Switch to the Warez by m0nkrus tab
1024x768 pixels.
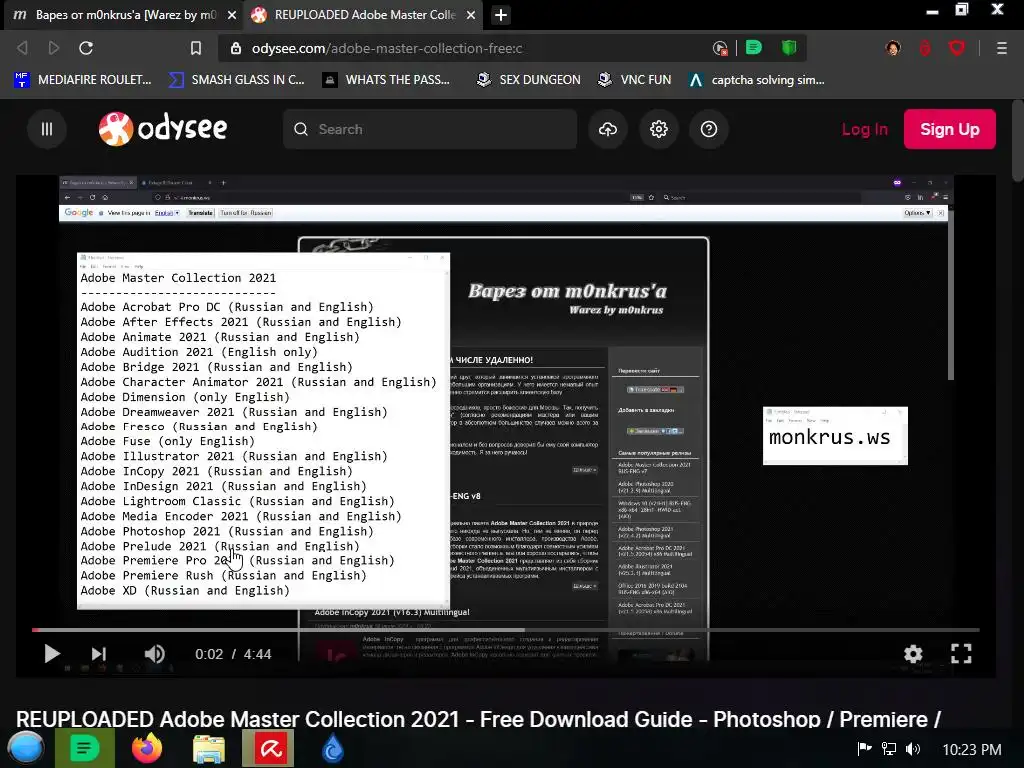124,15
